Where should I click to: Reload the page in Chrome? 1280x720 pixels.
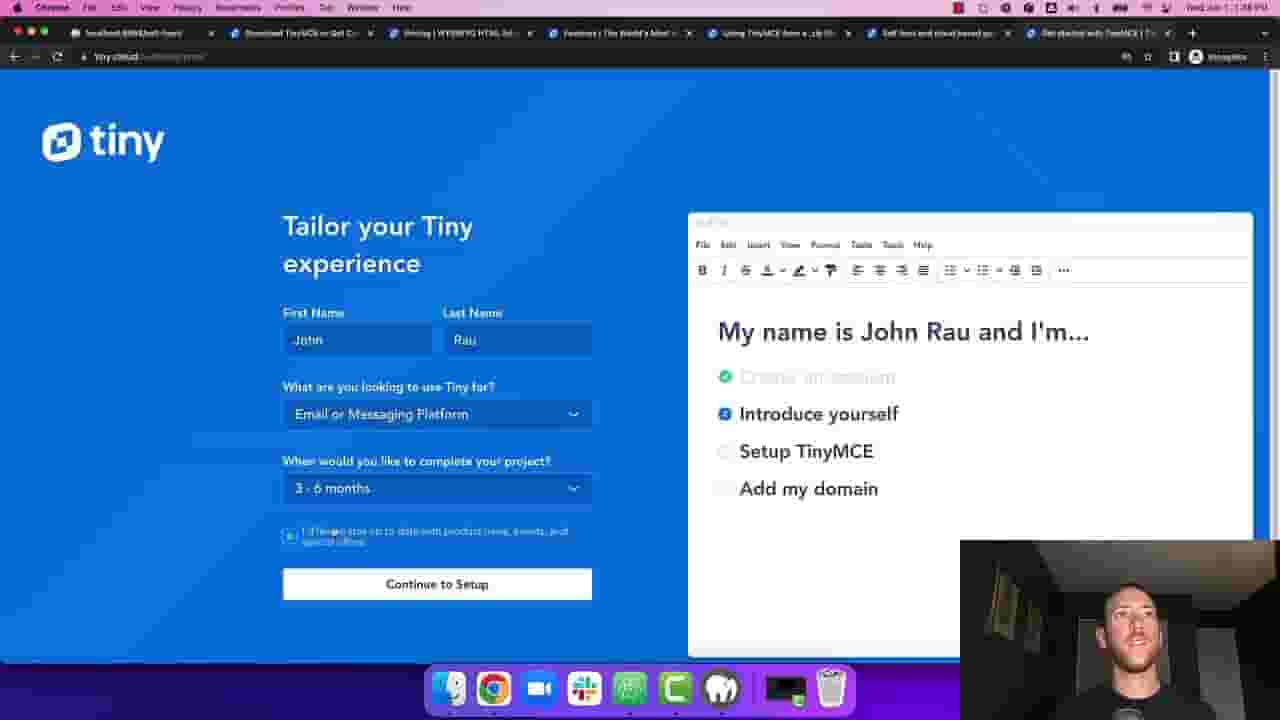(57, 57)
